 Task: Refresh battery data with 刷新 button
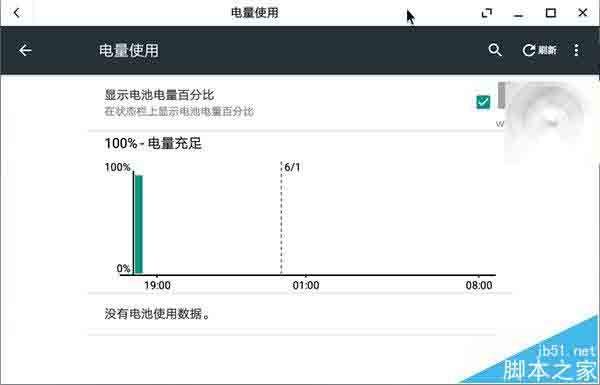[539, 50]
